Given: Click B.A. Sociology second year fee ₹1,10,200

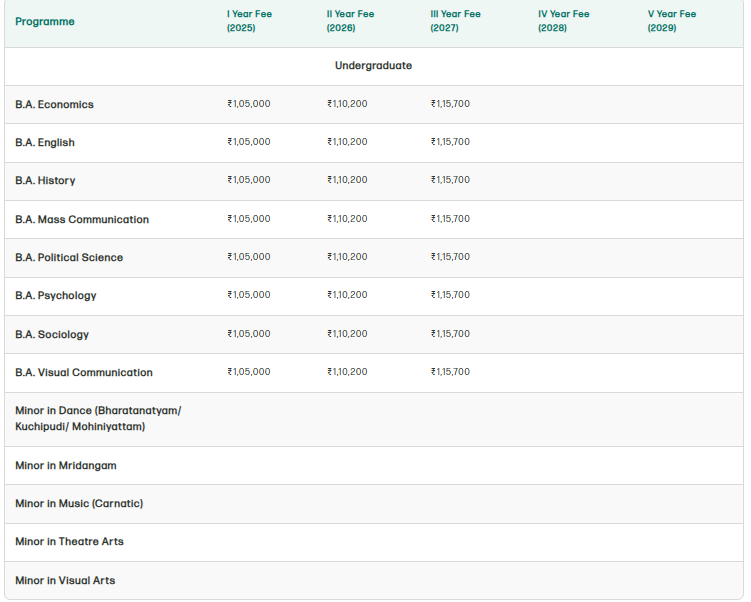Looking at the screenshot, I should 347,334.
